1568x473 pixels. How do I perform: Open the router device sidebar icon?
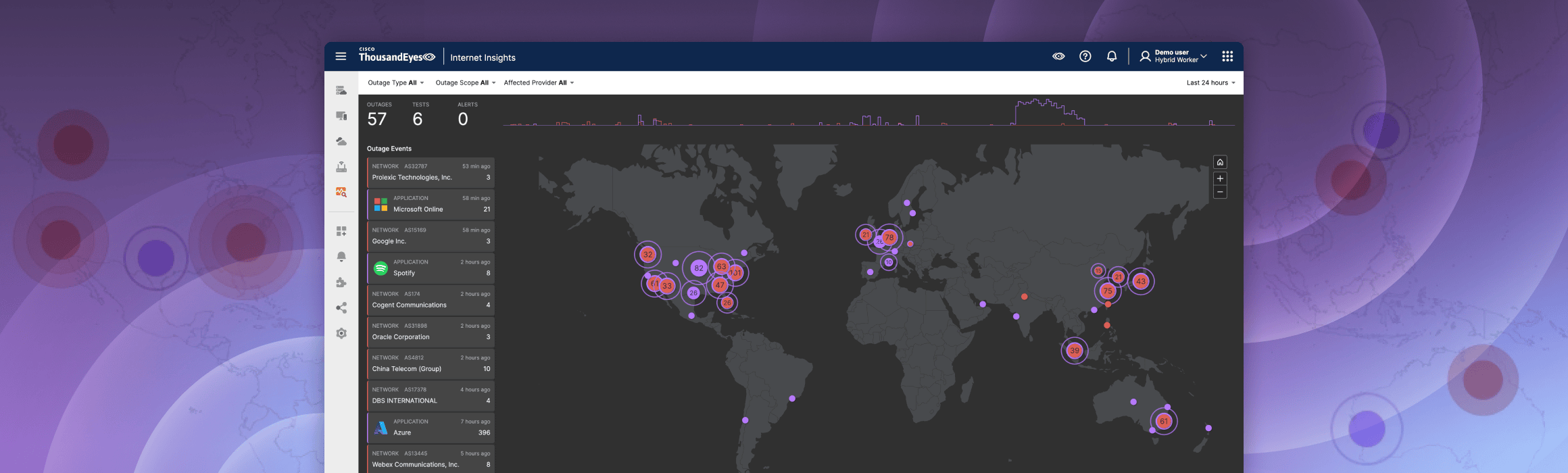tap(341, 167)
